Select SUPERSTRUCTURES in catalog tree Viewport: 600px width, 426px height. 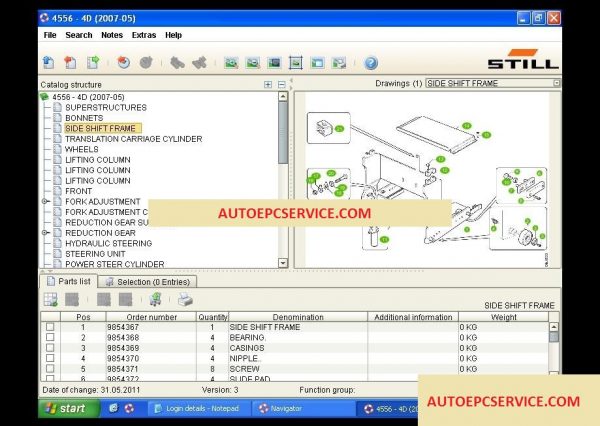[106, 108]
